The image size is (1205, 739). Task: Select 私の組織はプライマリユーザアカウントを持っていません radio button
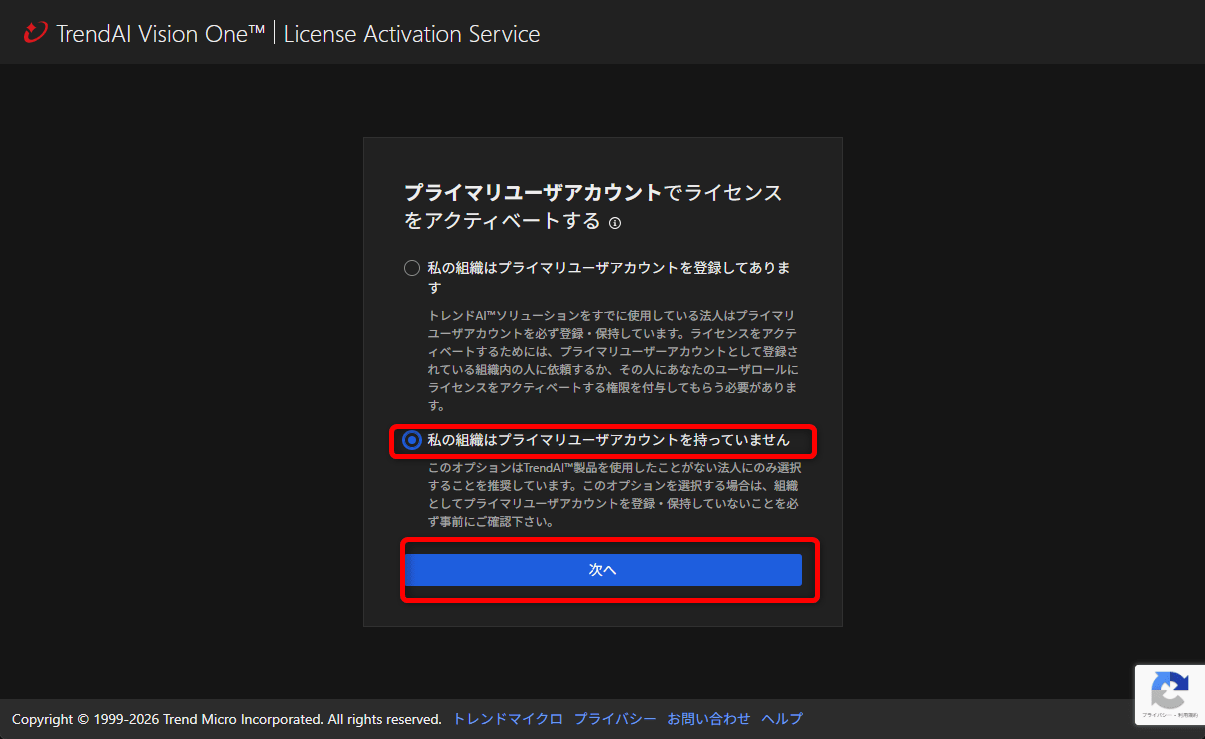tap(412, 440)
